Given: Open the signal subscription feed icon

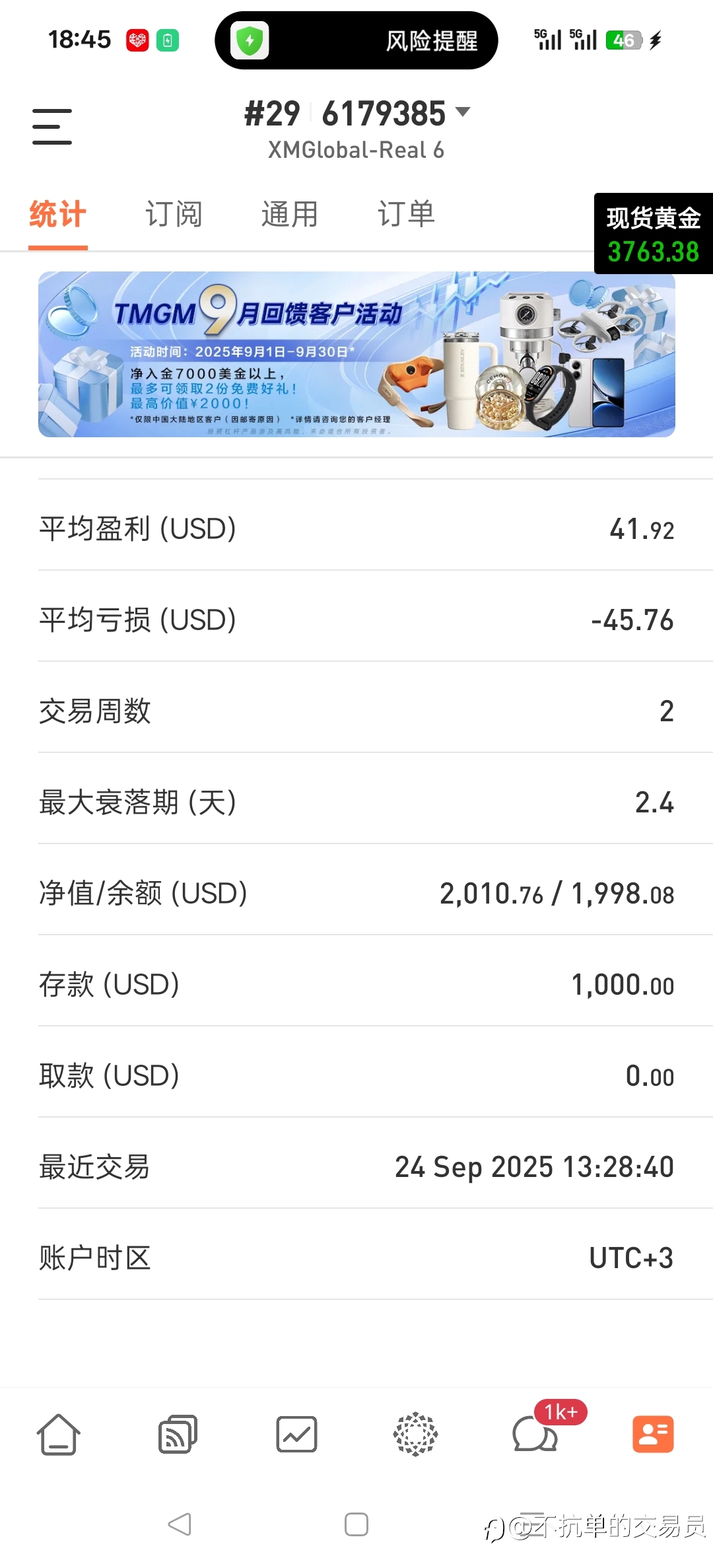Looking at the screenshot, I should tap(178, 1435).
